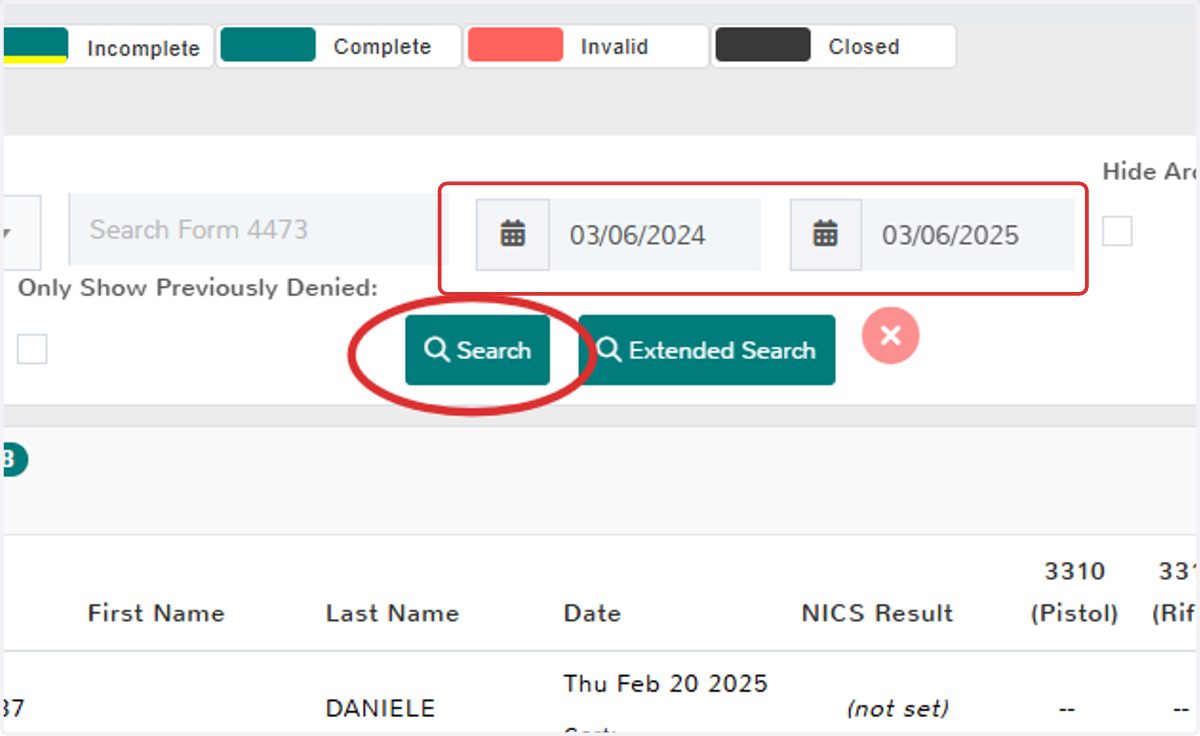Sort by the First Name column header

pyautogui.click(x=156, y=613)
